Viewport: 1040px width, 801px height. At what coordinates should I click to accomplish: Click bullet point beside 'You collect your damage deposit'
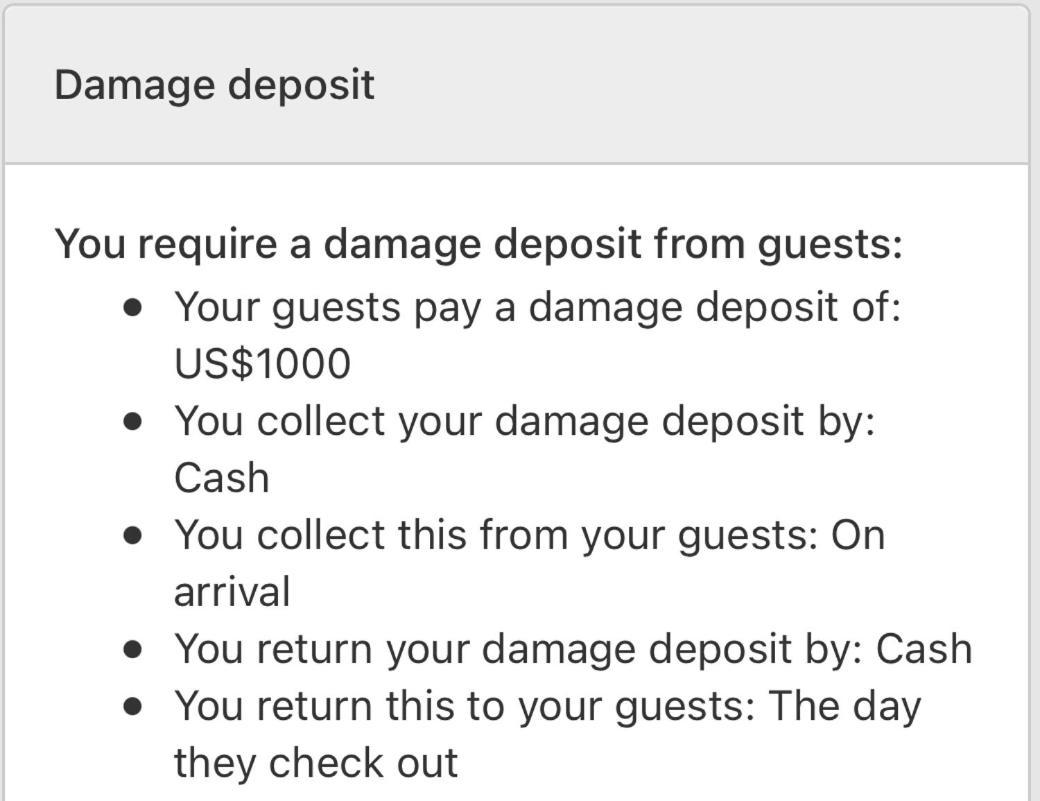click(133, 422)
